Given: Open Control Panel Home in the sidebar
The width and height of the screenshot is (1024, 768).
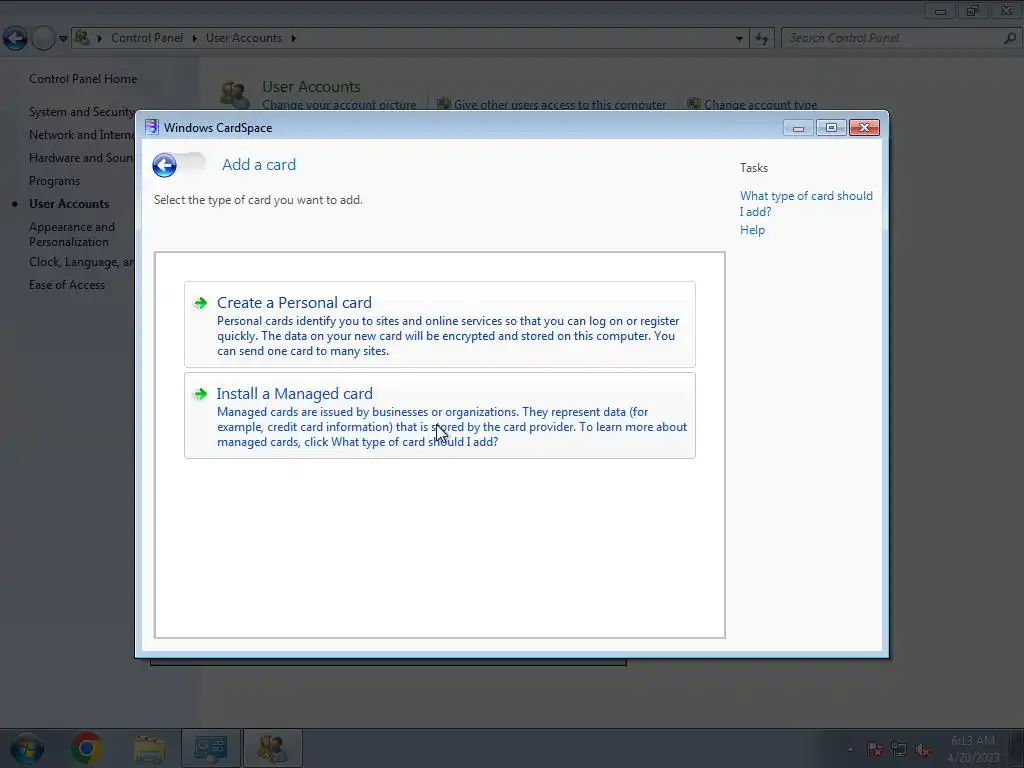Looking at the screenshot, I should [83, 79].
